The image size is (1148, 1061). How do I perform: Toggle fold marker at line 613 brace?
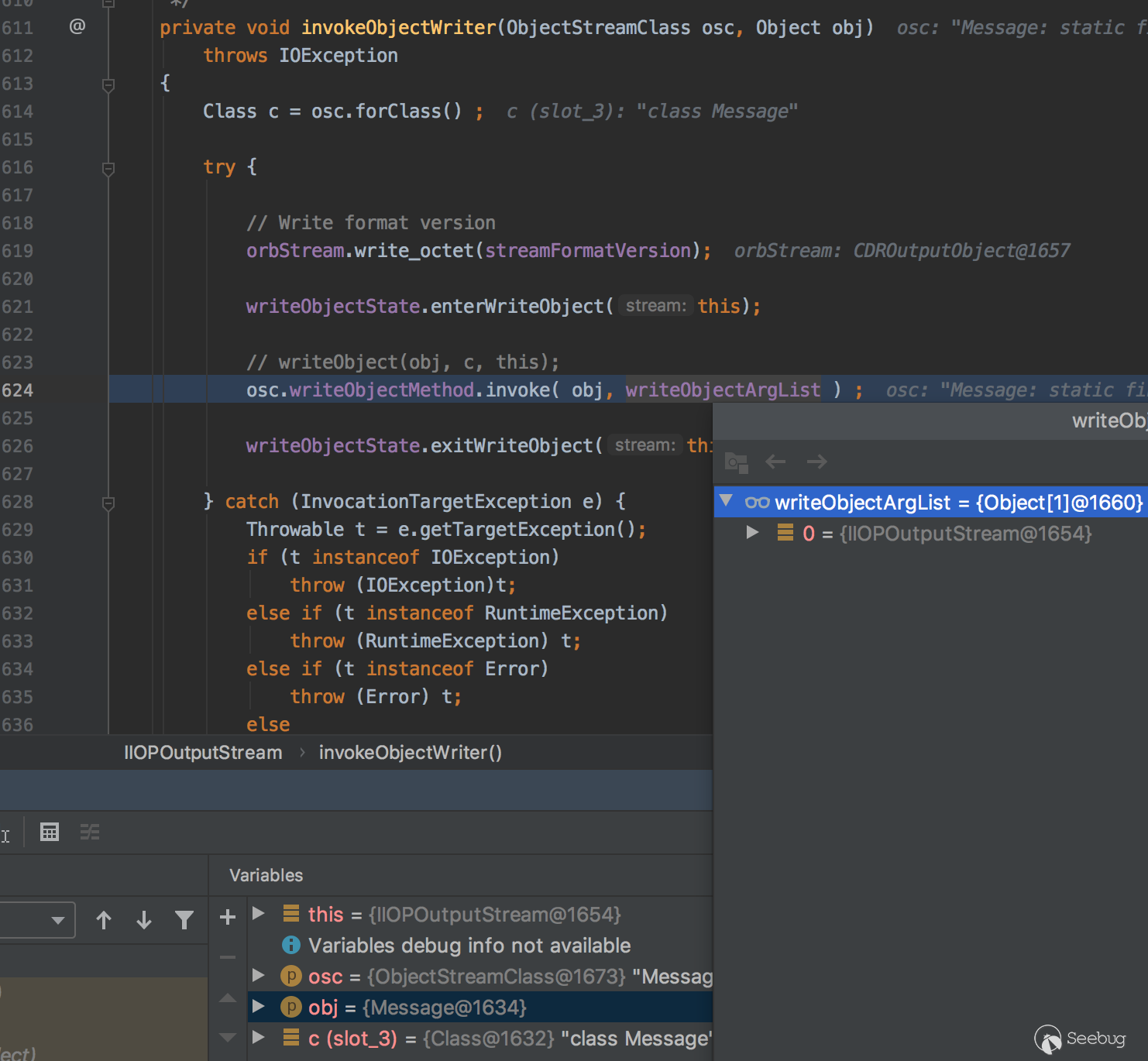coord(108,84)
